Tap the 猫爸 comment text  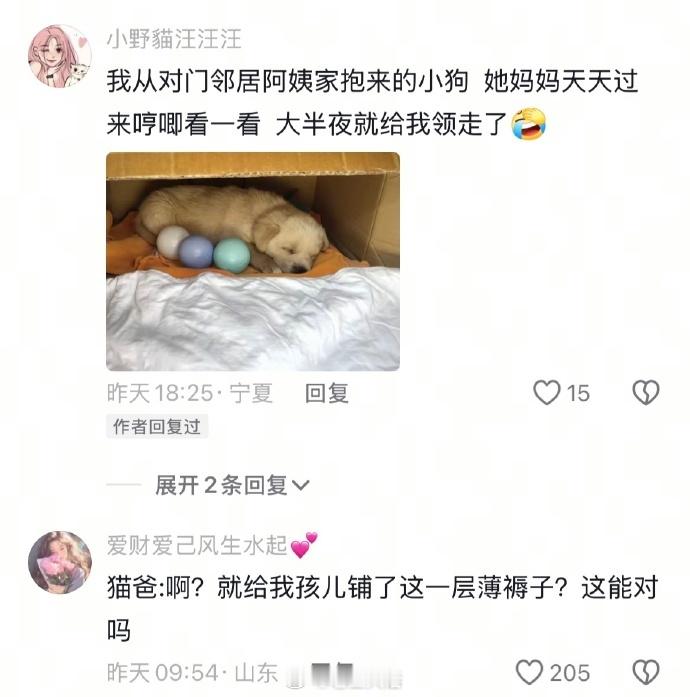[x=382, y=609]
